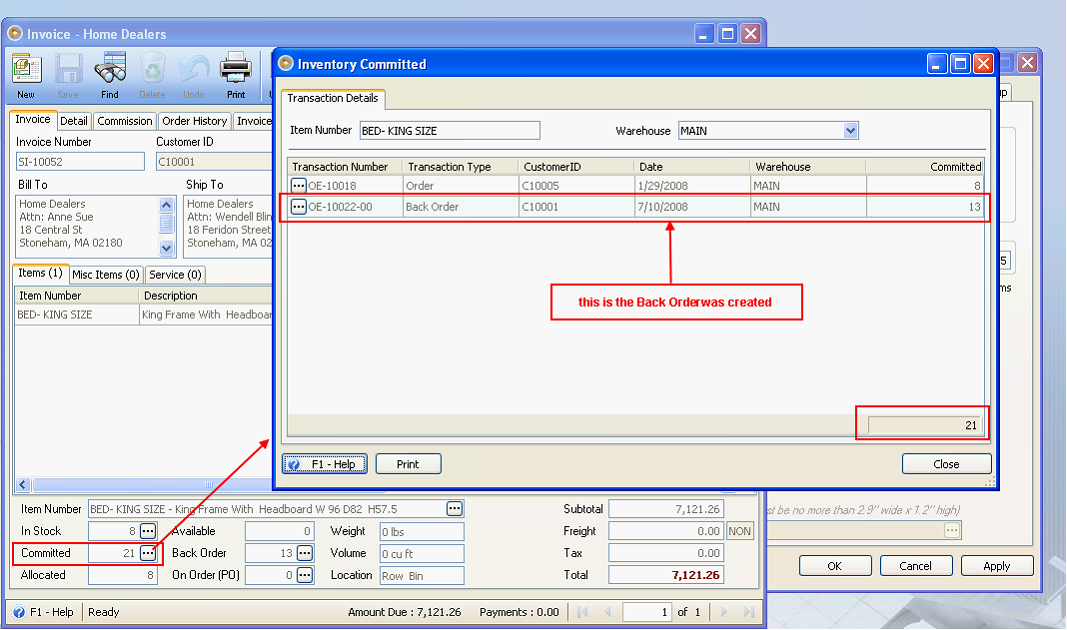Open the Back Order quantity lookup
This screenshot has height=630, width=1067.
[x=305, y=553]
